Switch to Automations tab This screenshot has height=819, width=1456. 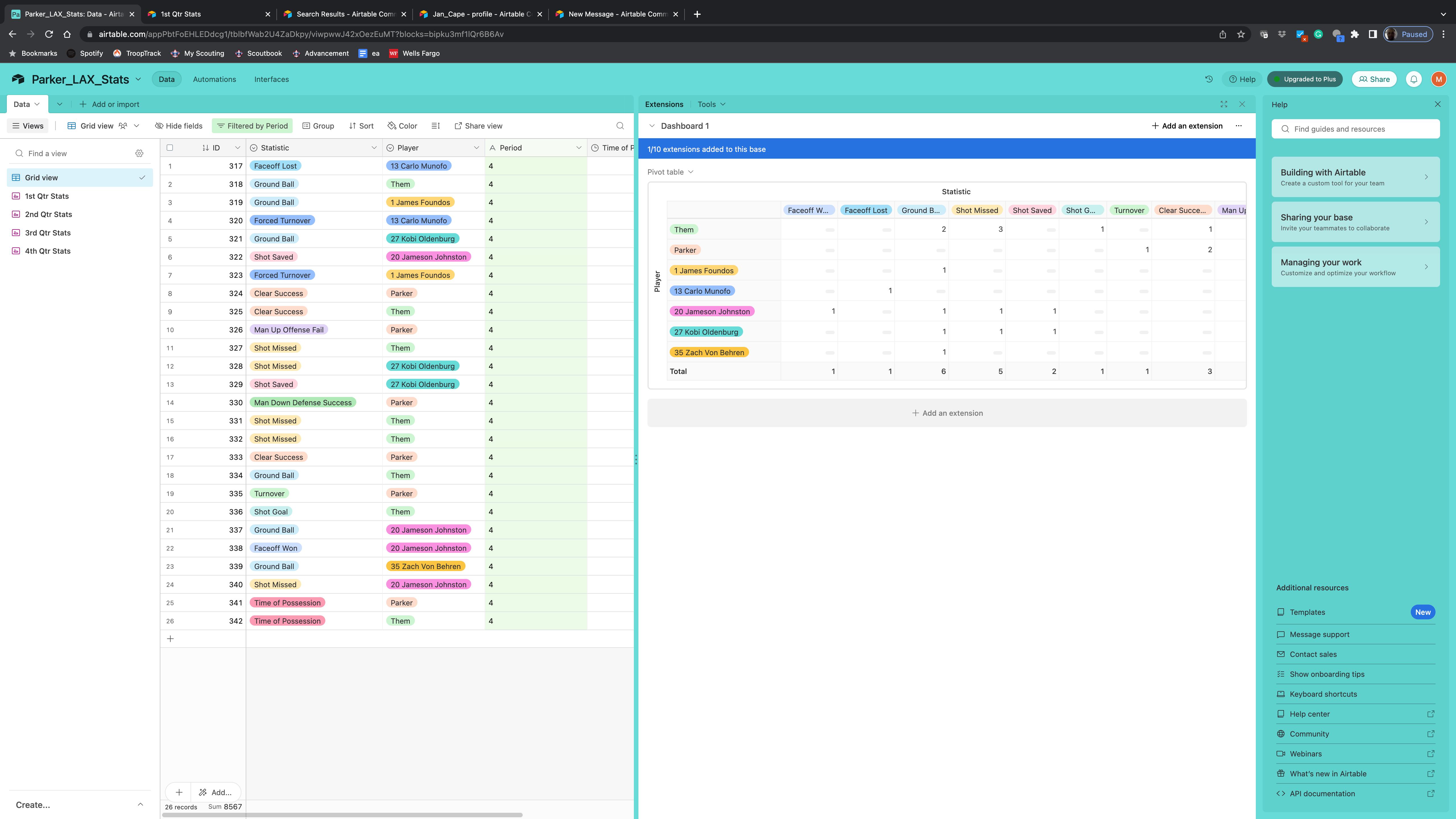pyautogui.click(x=214, y=79)
